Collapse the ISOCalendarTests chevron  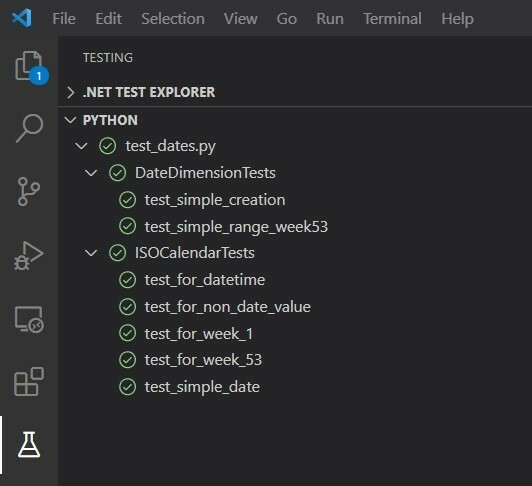91,253
